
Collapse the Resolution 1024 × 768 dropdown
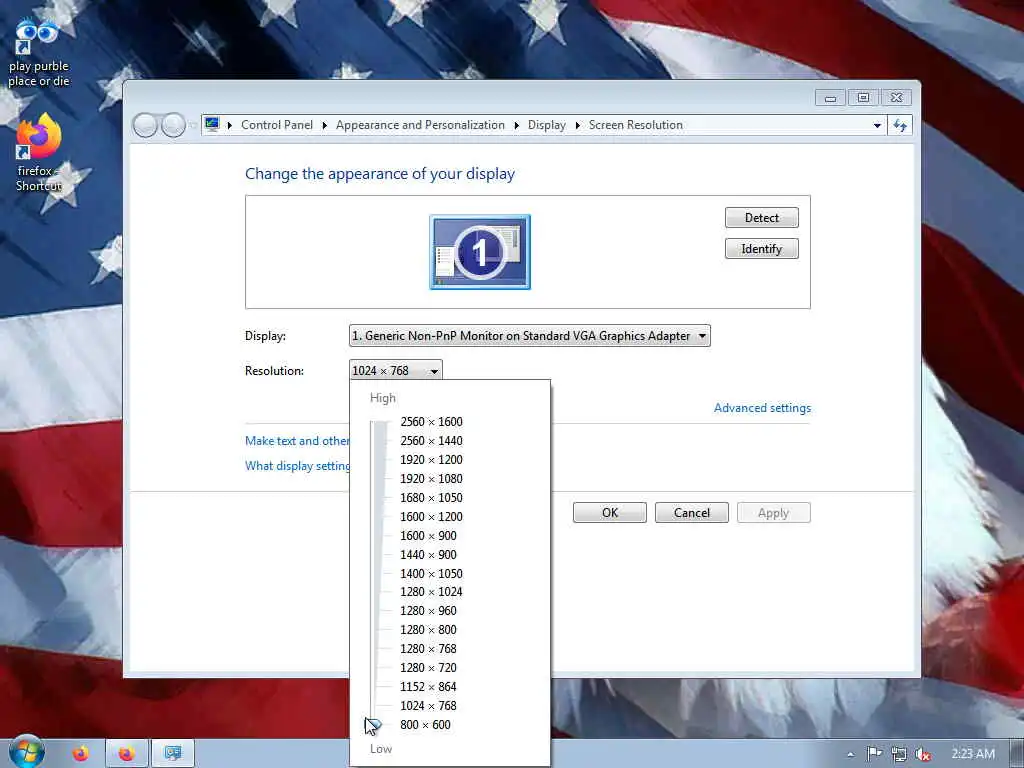396,370
